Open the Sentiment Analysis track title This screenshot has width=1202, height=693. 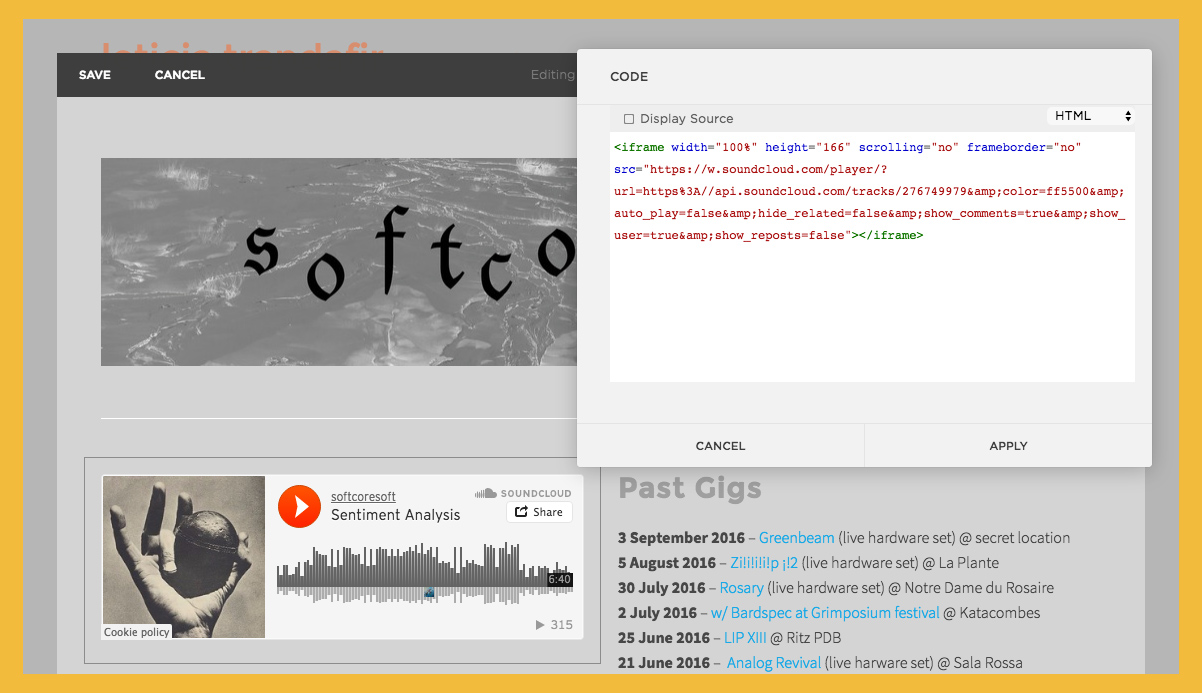[x=395, y=515]
